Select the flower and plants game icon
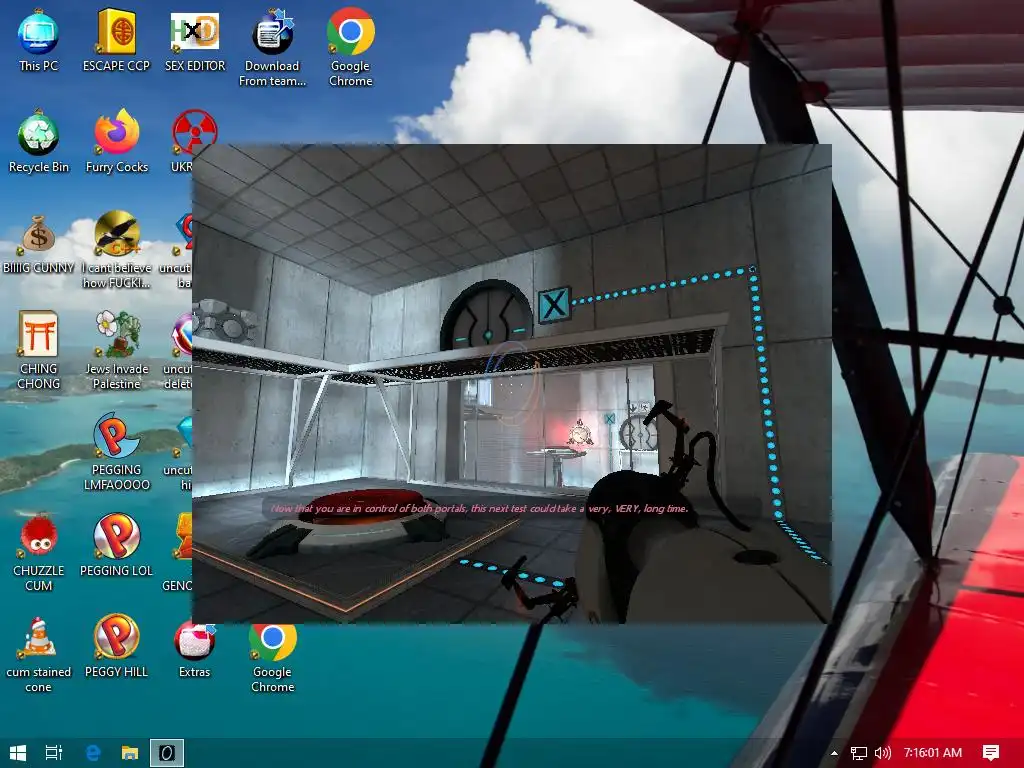The image size is (1024, 768). 116,350
